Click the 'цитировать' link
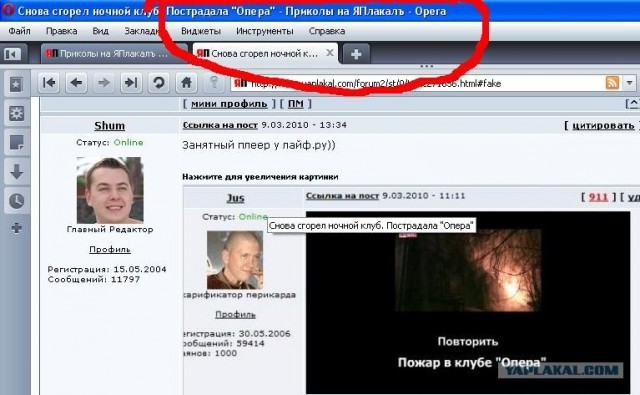Image resolution: width=640 pixels, height=395 pixels. tap(603, 125)
